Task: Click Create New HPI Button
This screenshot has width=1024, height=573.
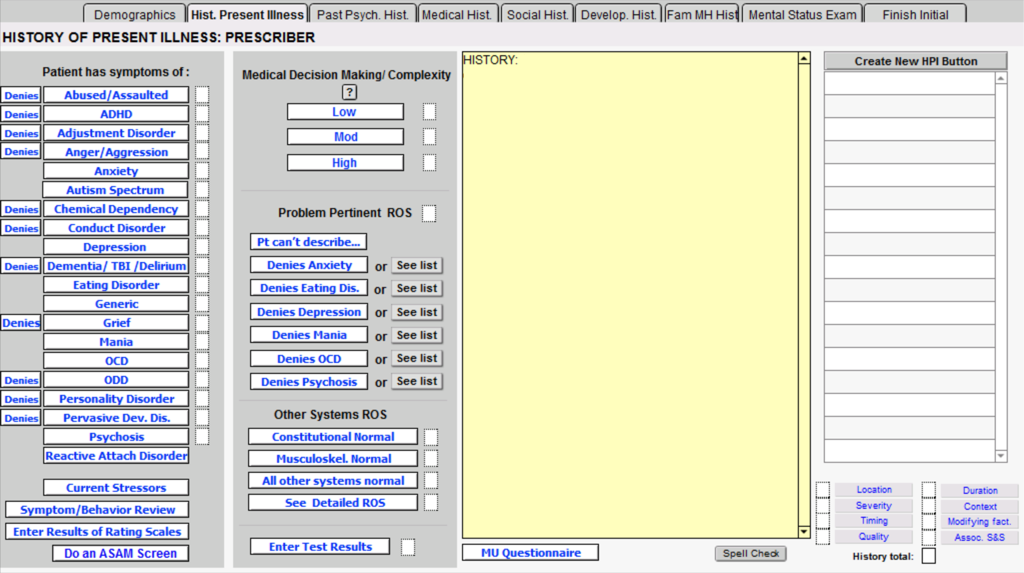Action: [915, 61]
